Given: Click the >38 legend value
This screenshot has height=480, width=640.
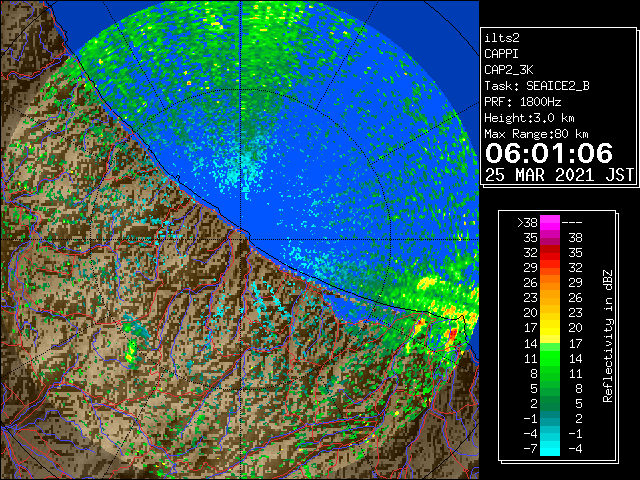Looking at the screenshot, I should (527, 223).
